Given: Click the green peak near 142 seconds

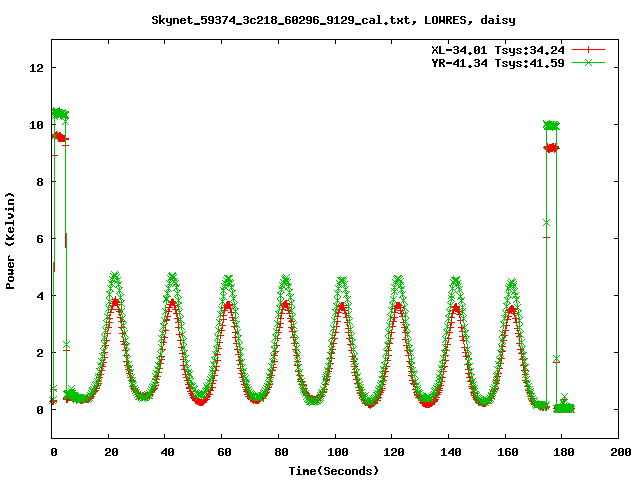Looking at the screenshot, I should [x=456, y=282].
